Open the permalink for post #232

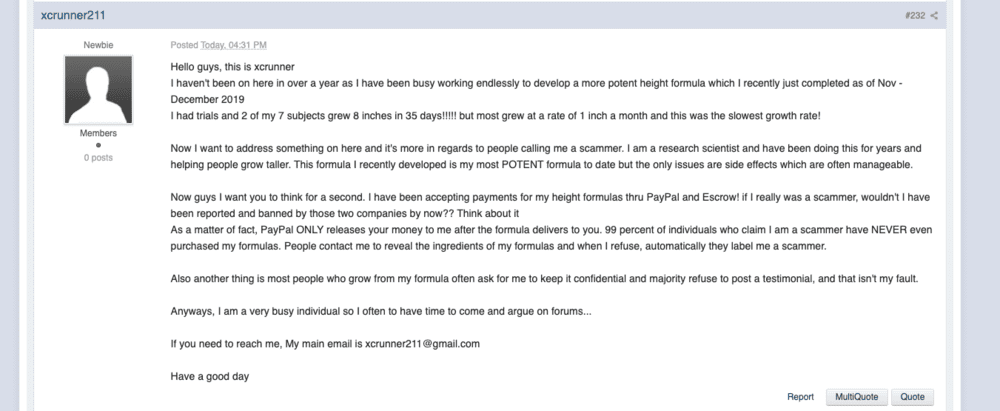[915, 15]
